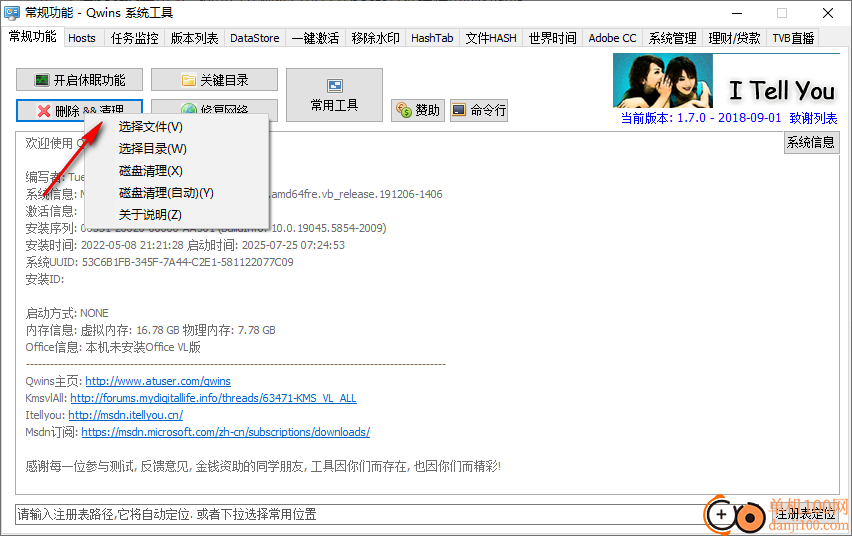Click the hibernate monitor icon
This screenshot has width=852, height=536.
pyautogui.click(x=42, y=80)
